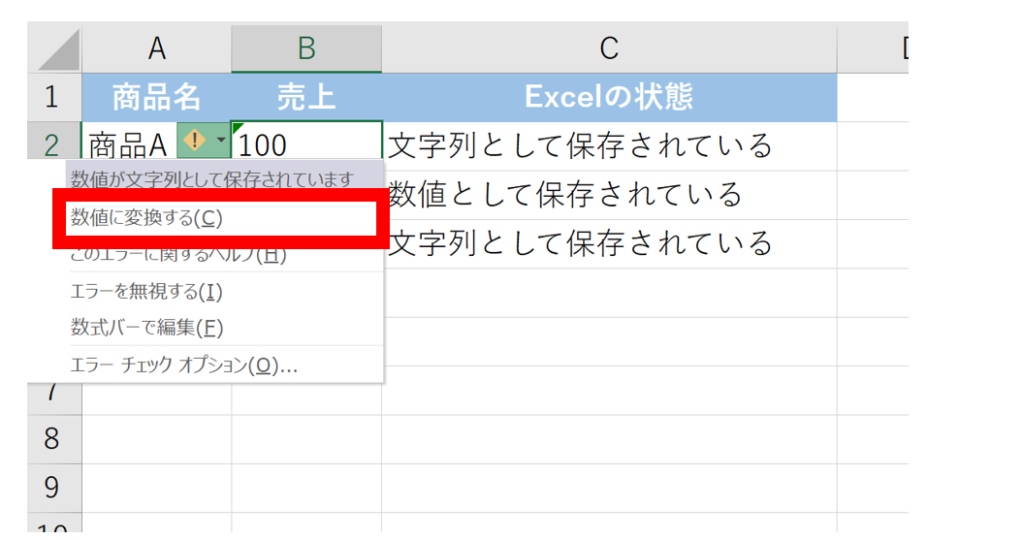Click the error warning exclamation icon
Viewport: 1024px width, 540px height.
[195, 143]
